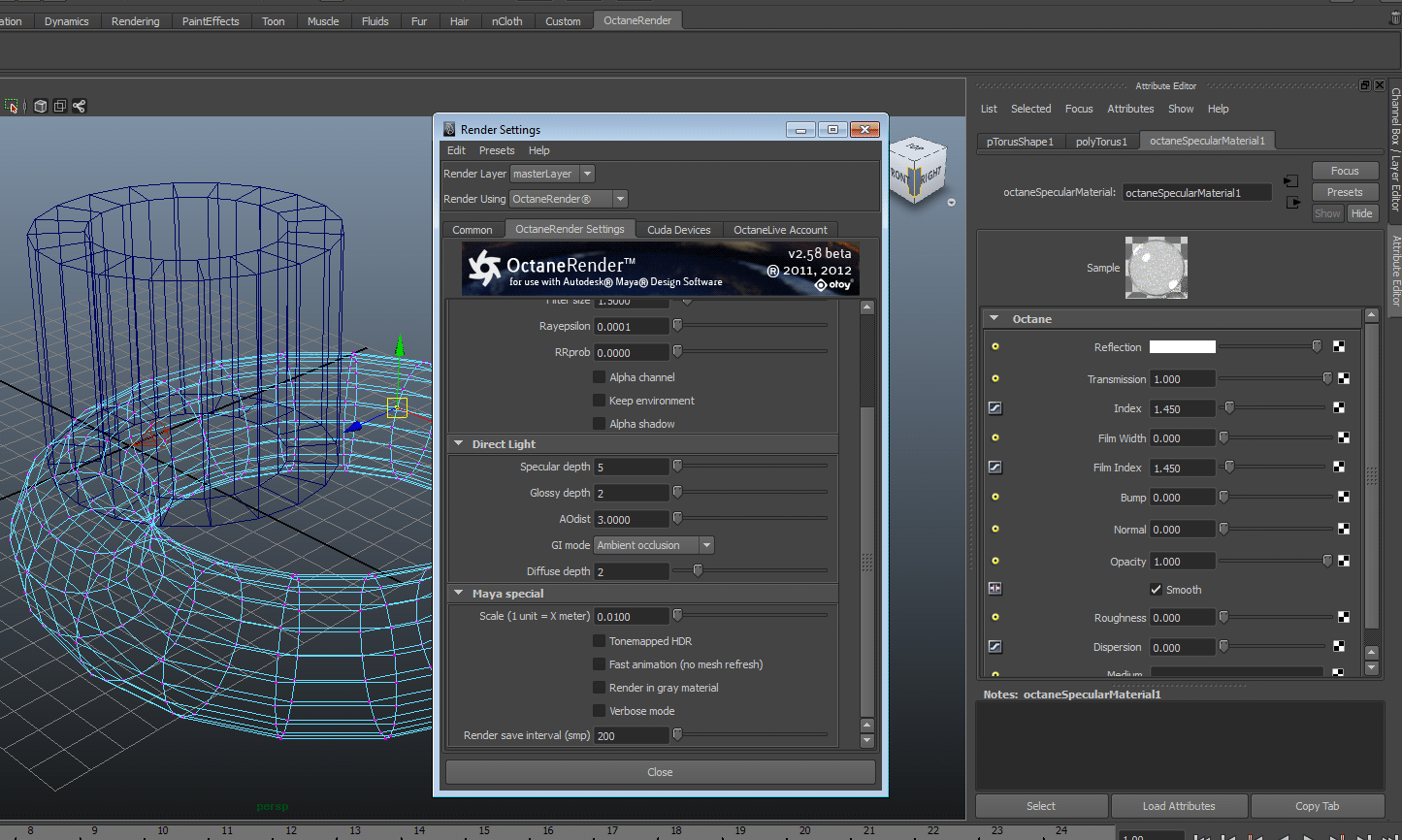The height and width of the screenshot is (840, 1402).
Task: Click the Load Attributes button
Action: tap(1178, 806)
